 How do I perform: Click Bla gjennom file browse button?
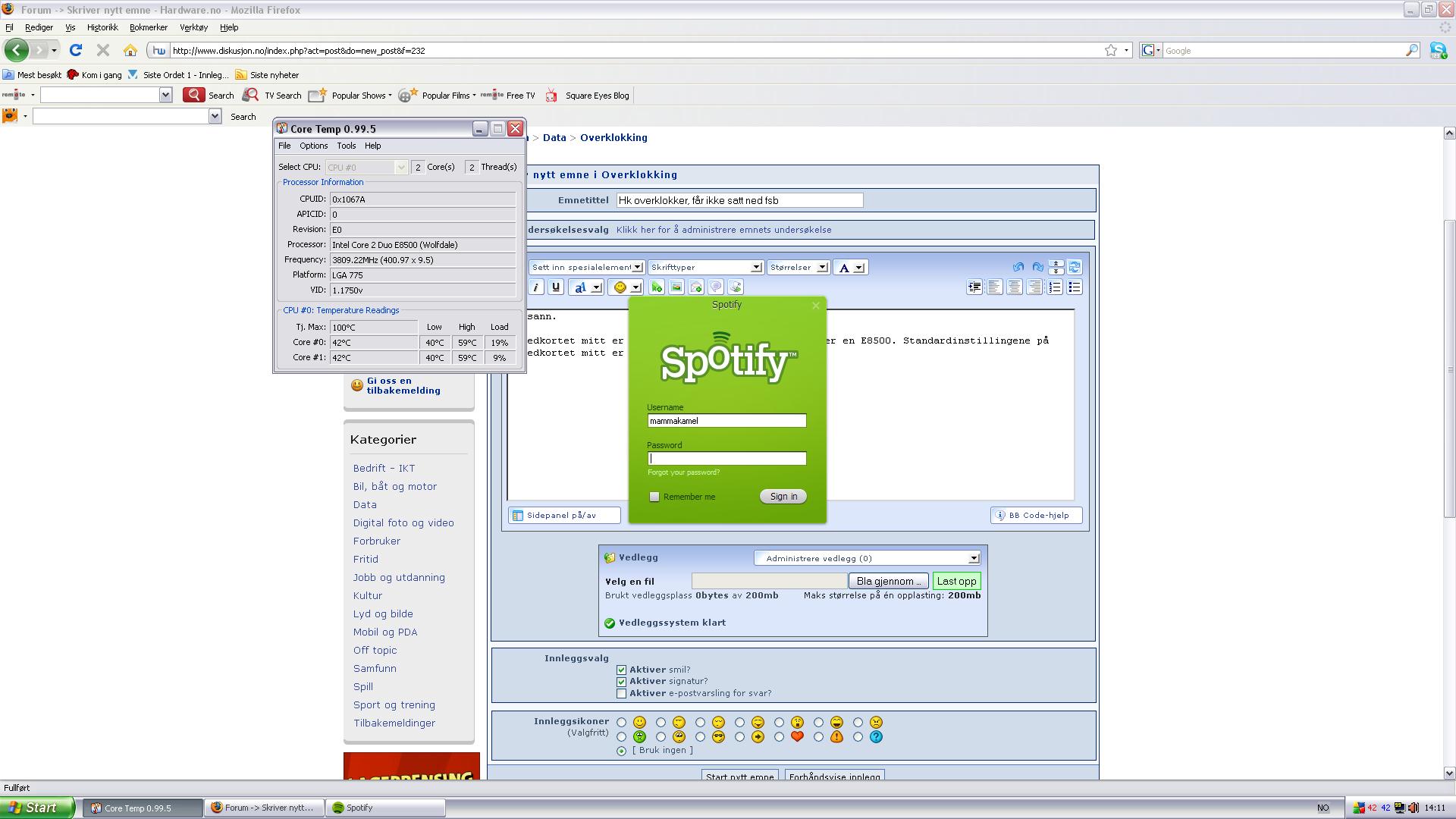point(888,582)
